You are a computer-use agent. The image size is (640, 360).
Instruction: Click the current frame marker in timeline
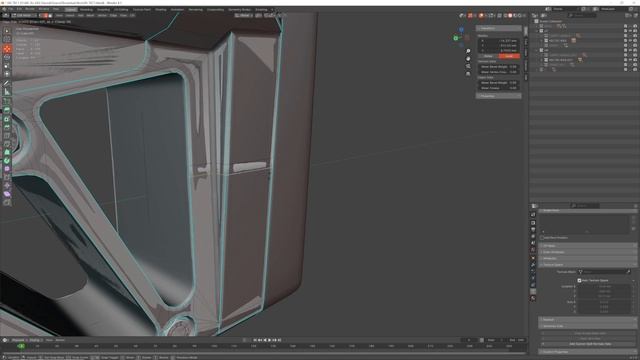point(21,346)
